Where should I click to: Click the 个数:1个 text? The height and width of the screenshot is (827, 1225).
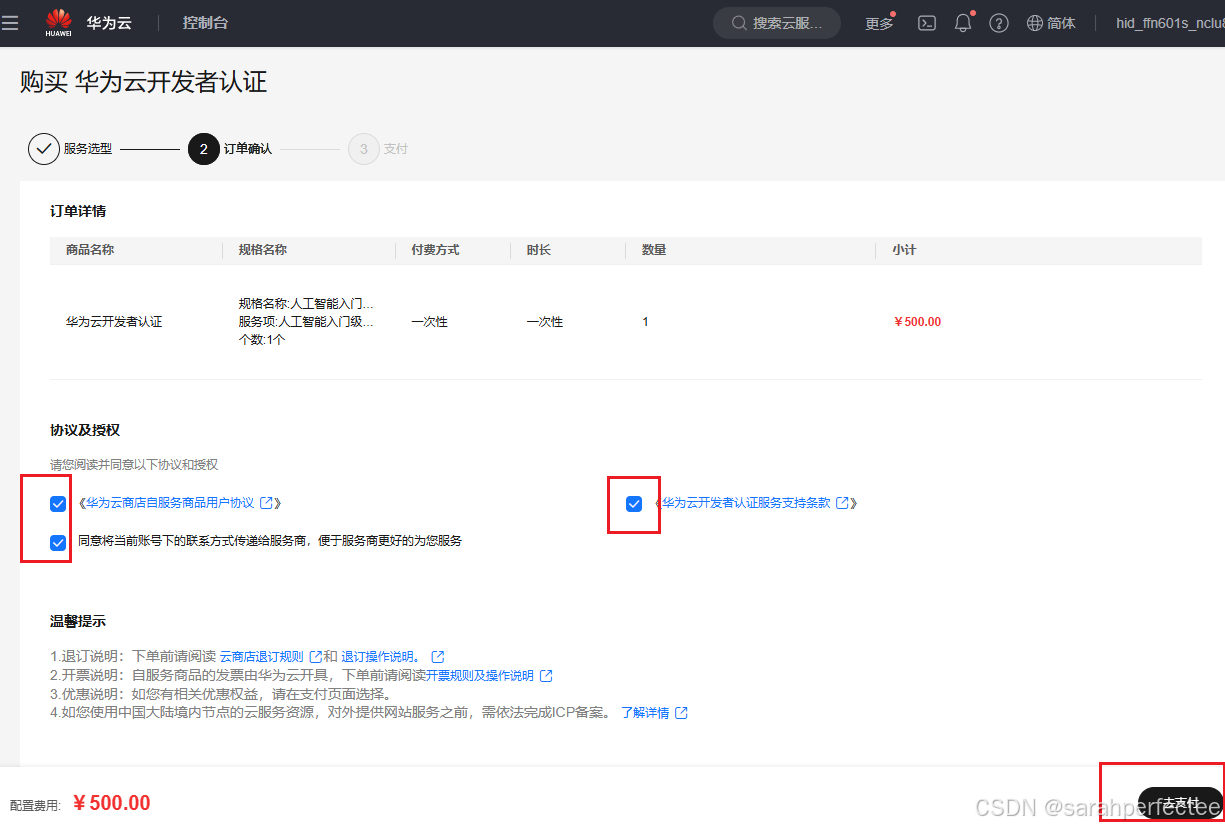[x=262, y=340]
